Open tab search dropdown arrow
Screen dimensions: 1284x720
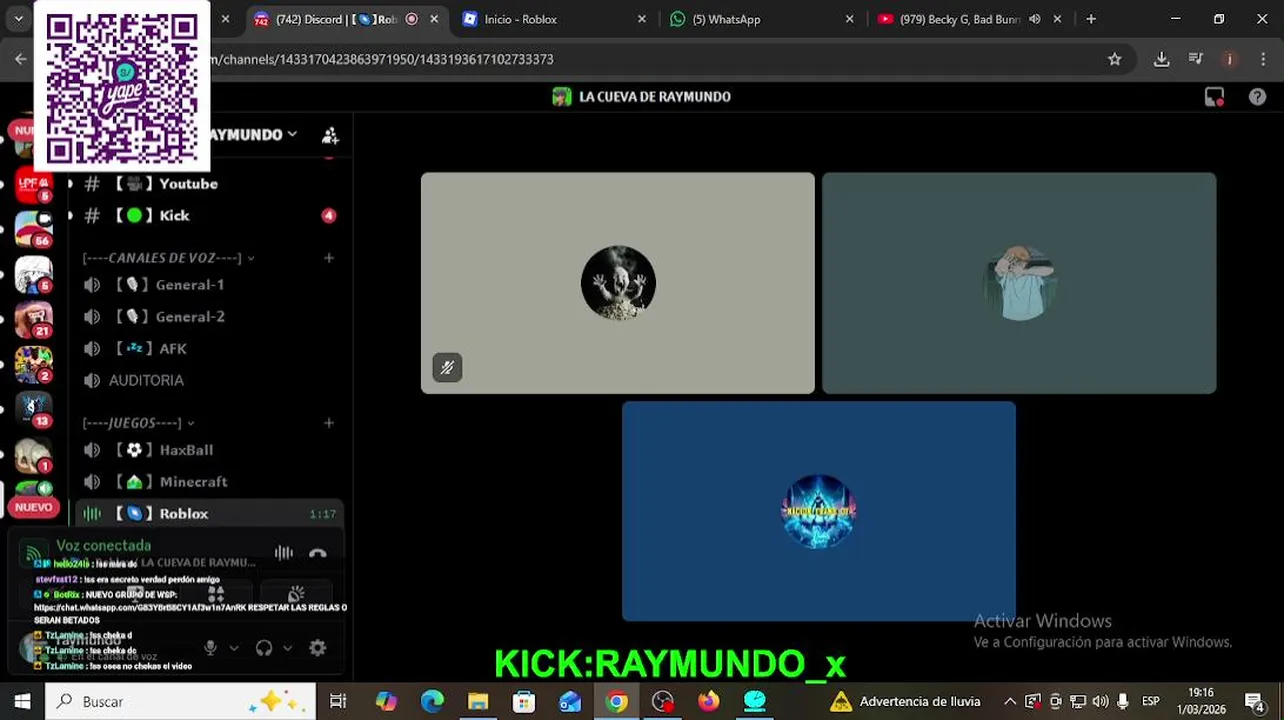(18, 19)
